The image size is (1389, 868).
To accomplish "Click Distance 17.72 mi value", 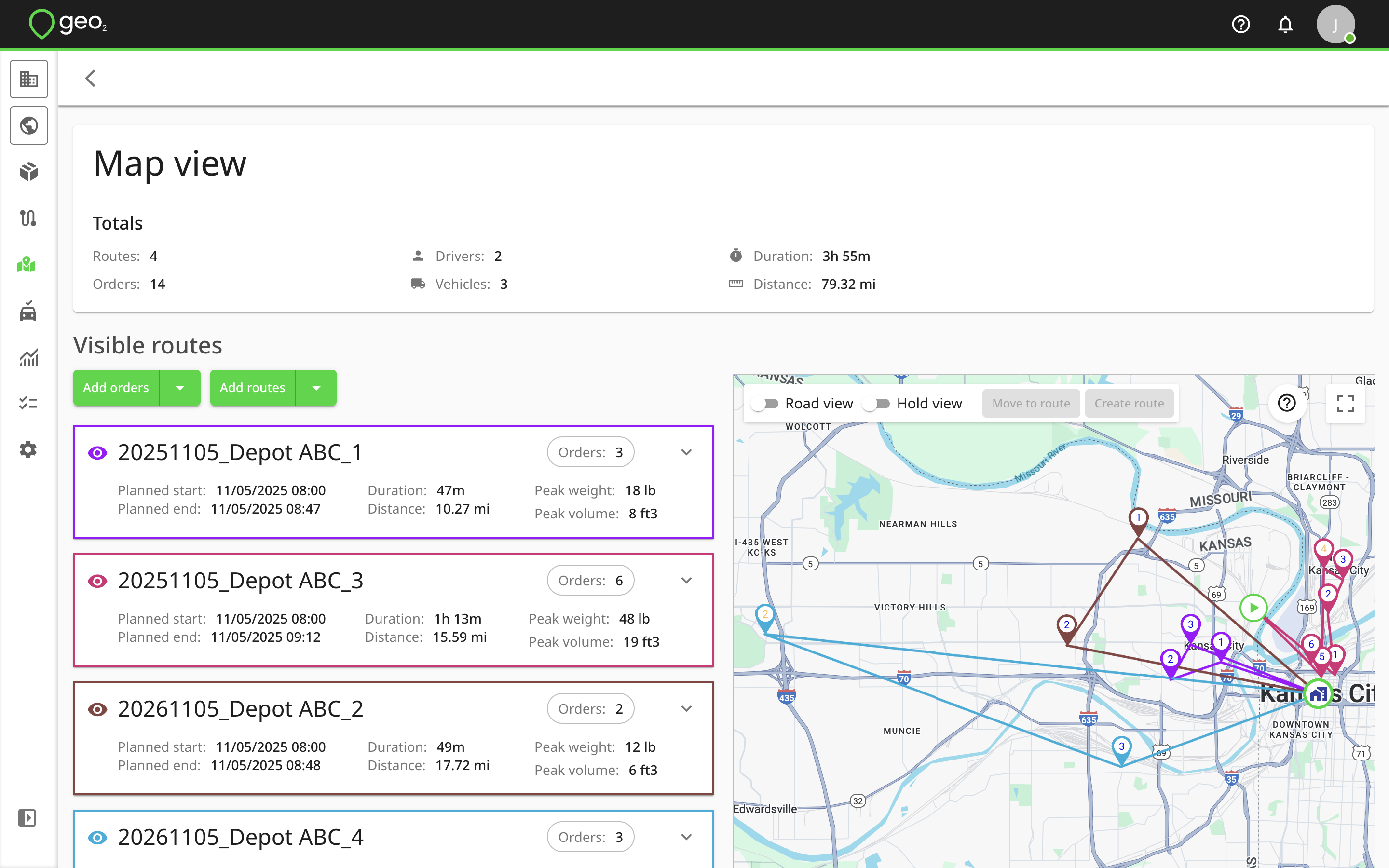I will [463, 765].
